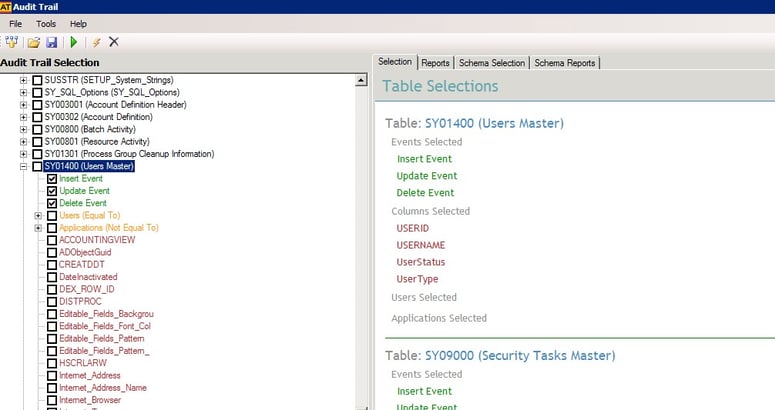Viewport: 775px width, 410px height.
Task: Expand the SY003001 Account Definition Header node
Action: 23,105
